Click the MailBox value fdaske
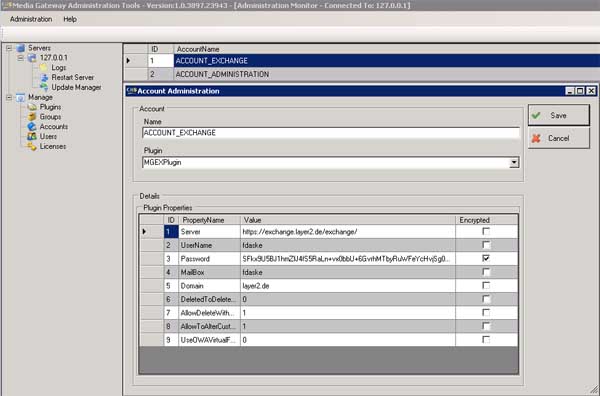 coord(348,272)
